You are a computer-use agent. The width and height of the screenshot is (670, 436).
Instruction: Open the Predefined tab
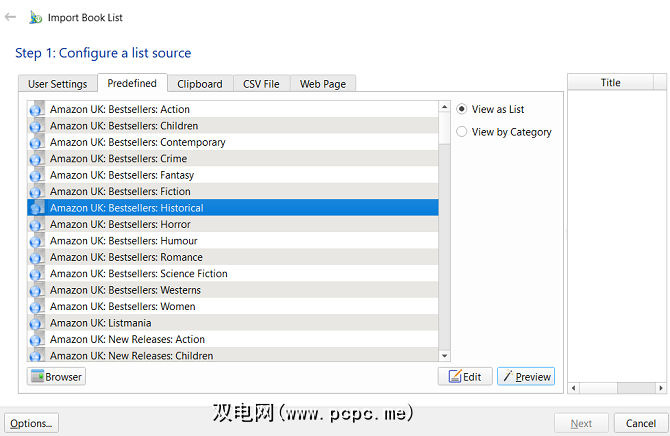132,83
